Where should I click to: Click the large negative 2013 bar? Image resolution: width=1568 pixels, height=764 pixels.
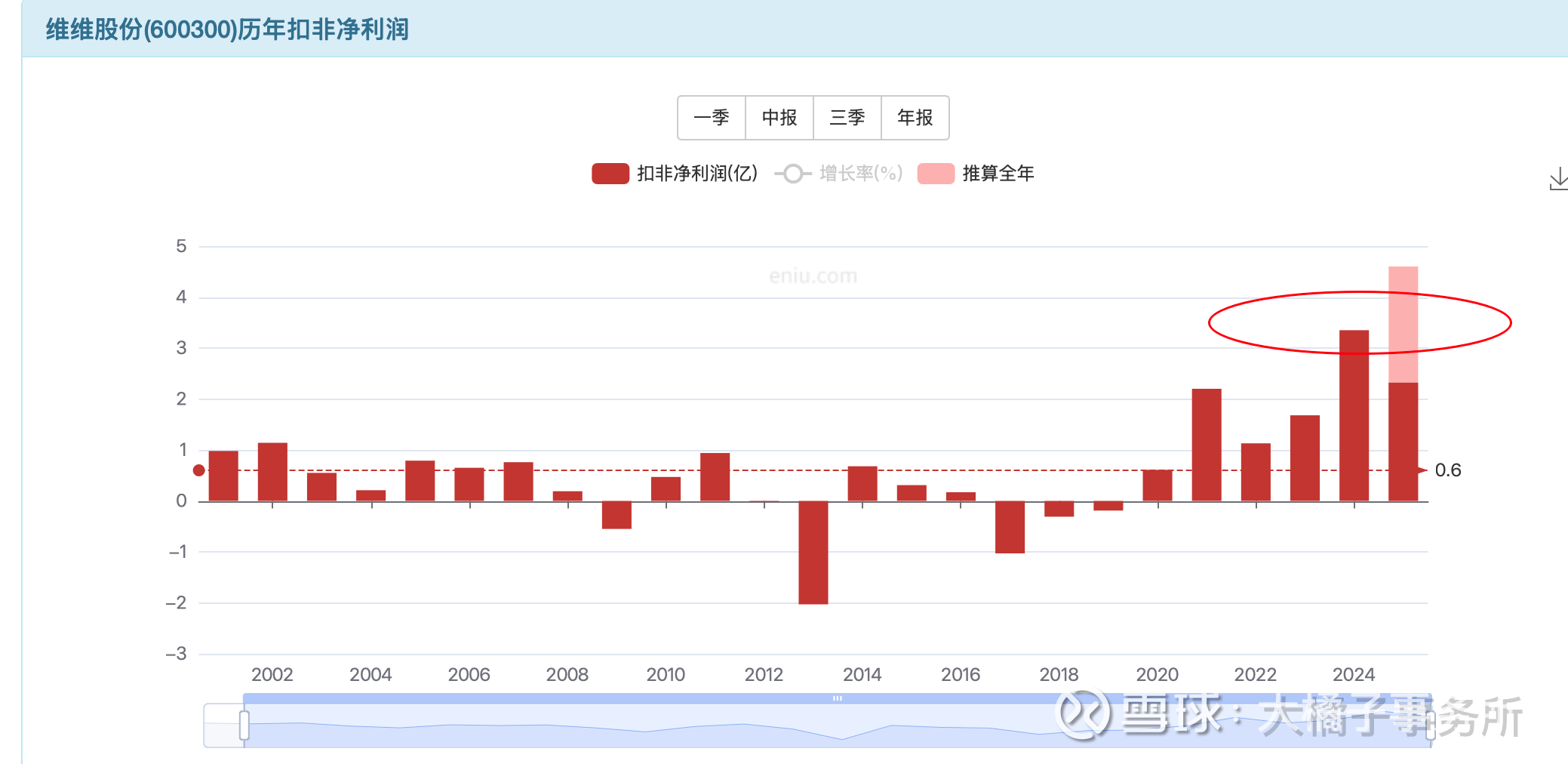coord(813,553)
